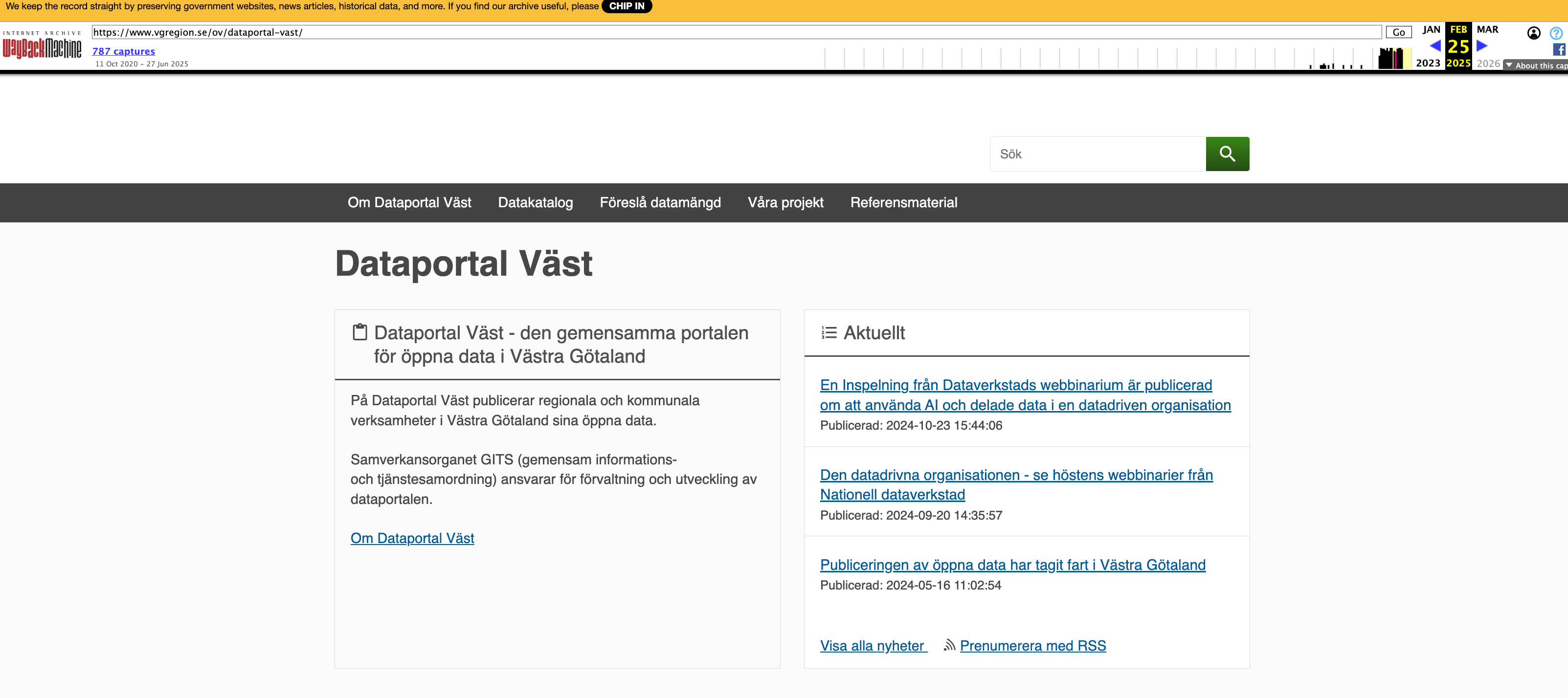
Task: Click the 2023 year in the capture timeline
Action: (1428, 63)
